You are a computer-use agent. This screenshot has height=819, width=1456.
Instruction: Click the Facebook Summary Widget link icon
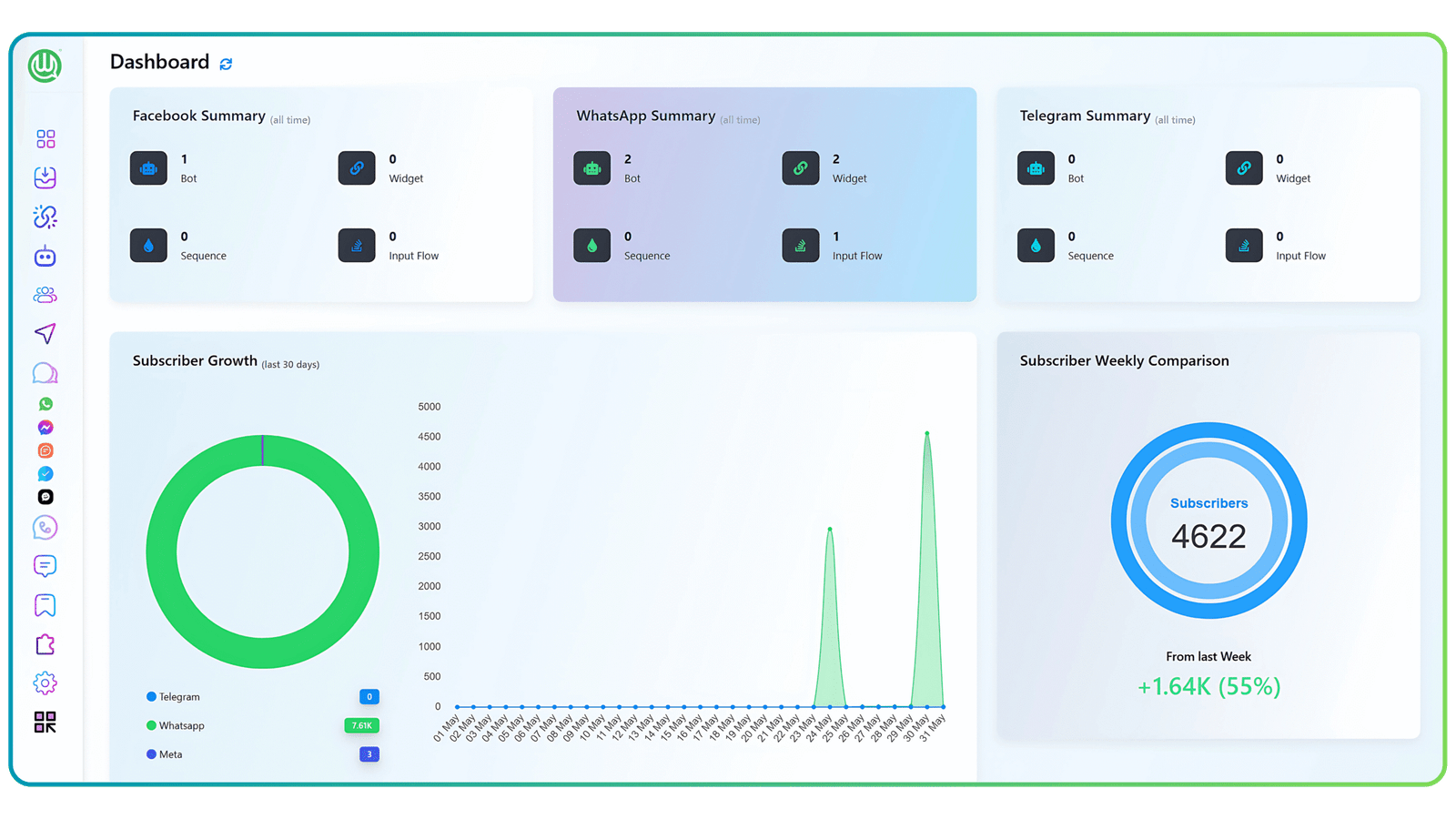(x=357, y=168)
